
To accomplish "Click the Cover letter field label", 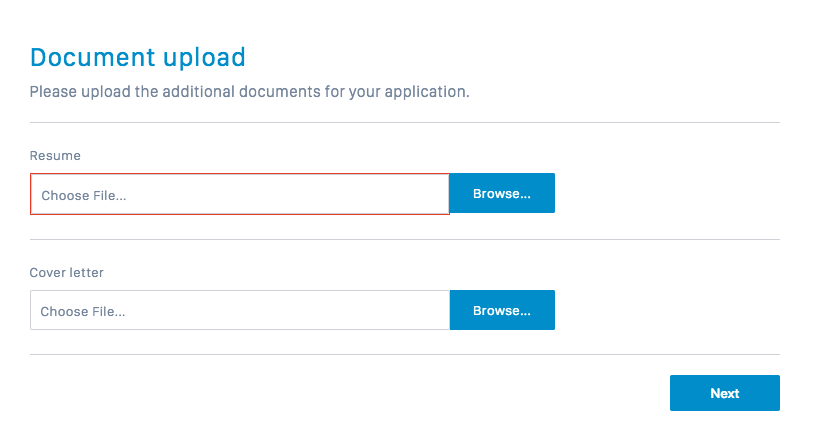I will coord(67,272).
